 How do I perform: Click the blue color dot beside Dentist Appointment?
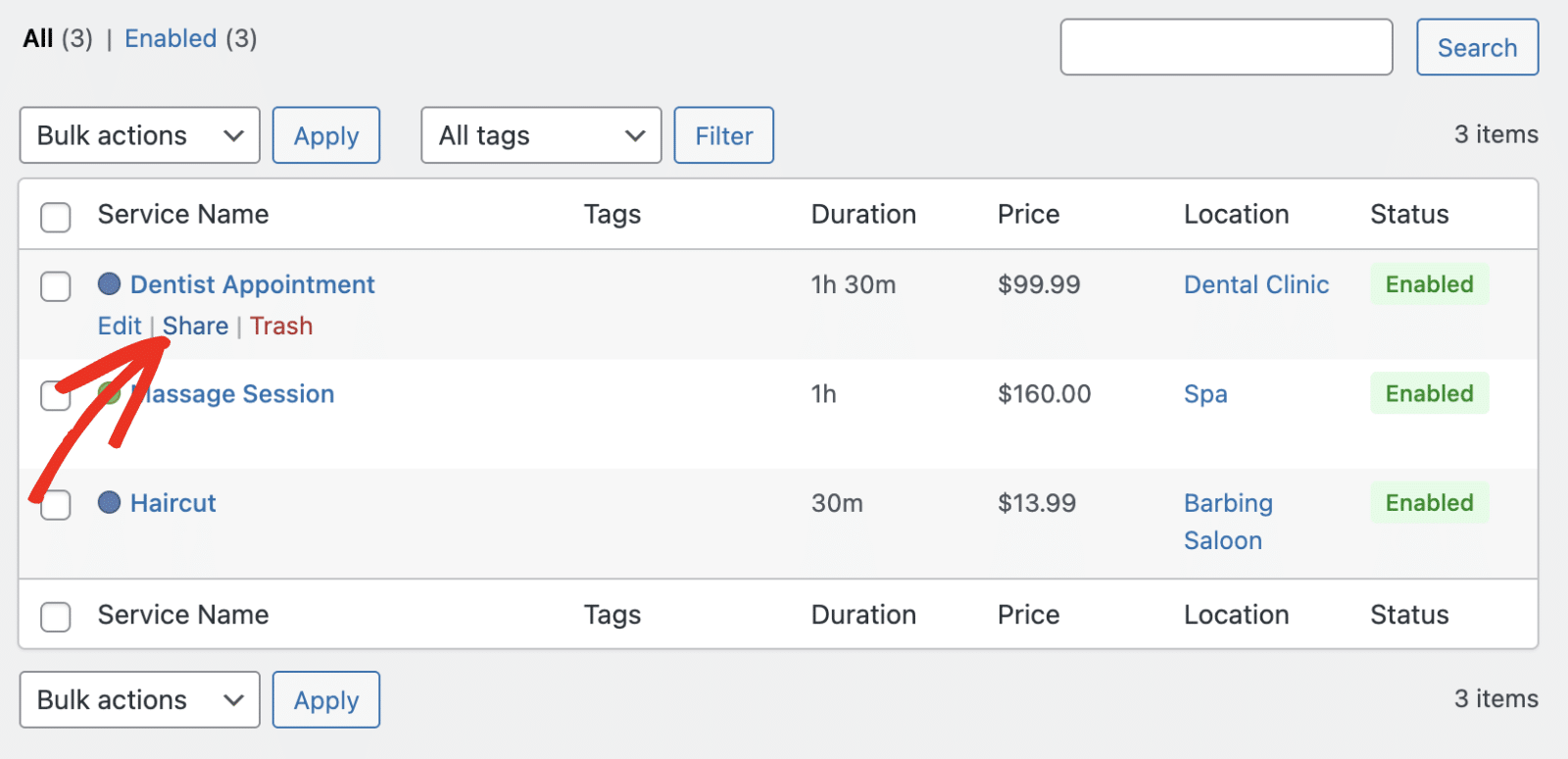click(x=109, y=284)
